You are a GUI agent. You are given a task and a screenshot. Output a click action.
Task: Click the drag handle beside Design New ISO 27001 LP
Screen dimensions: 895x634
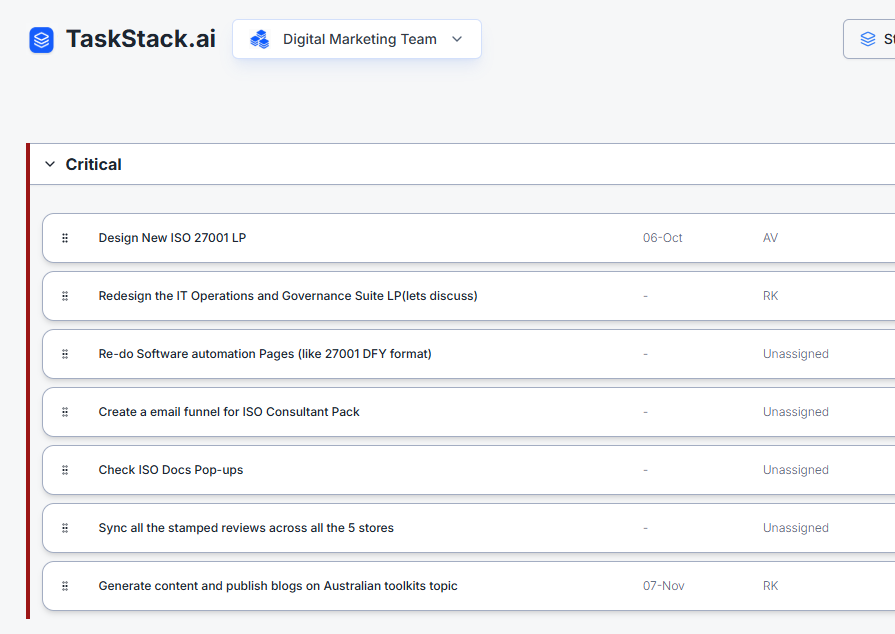(65, 238)
